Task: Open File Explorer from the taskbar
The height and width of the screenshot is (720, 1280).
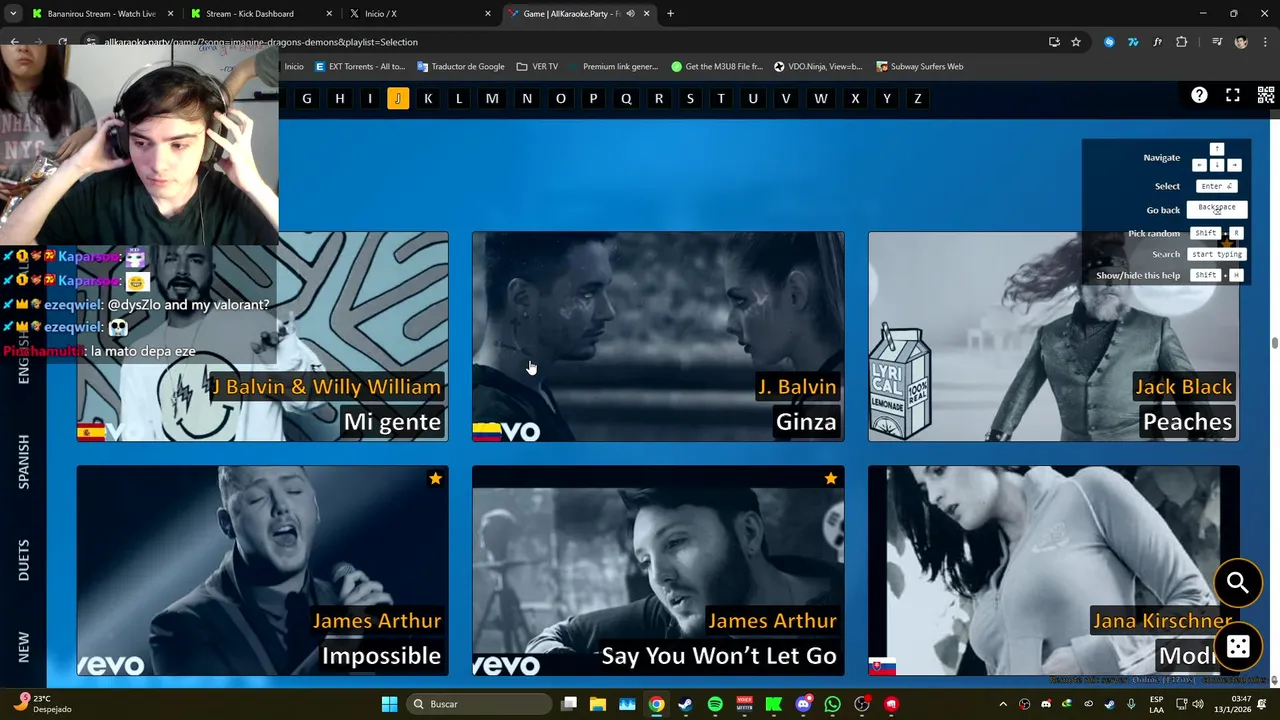Action: (x=598, y=704)
